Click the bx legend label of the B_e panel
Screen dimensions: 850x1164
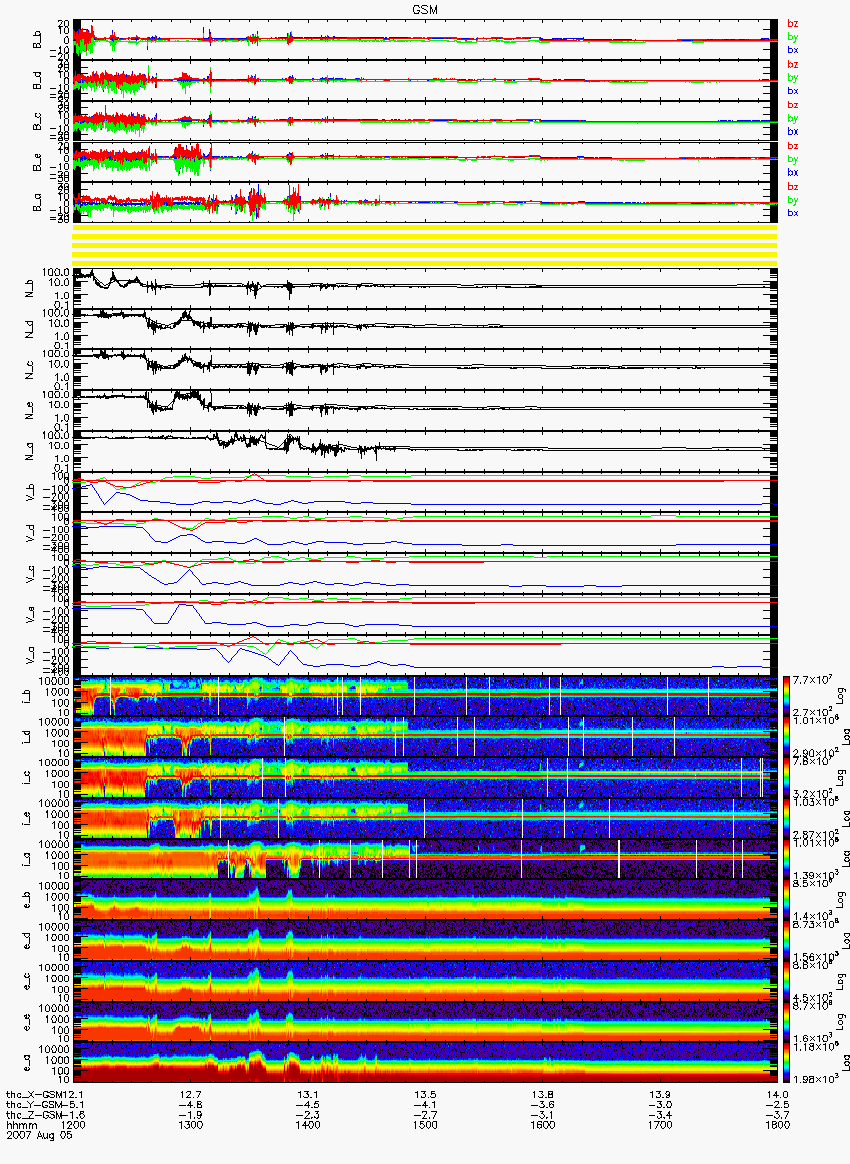793,172
